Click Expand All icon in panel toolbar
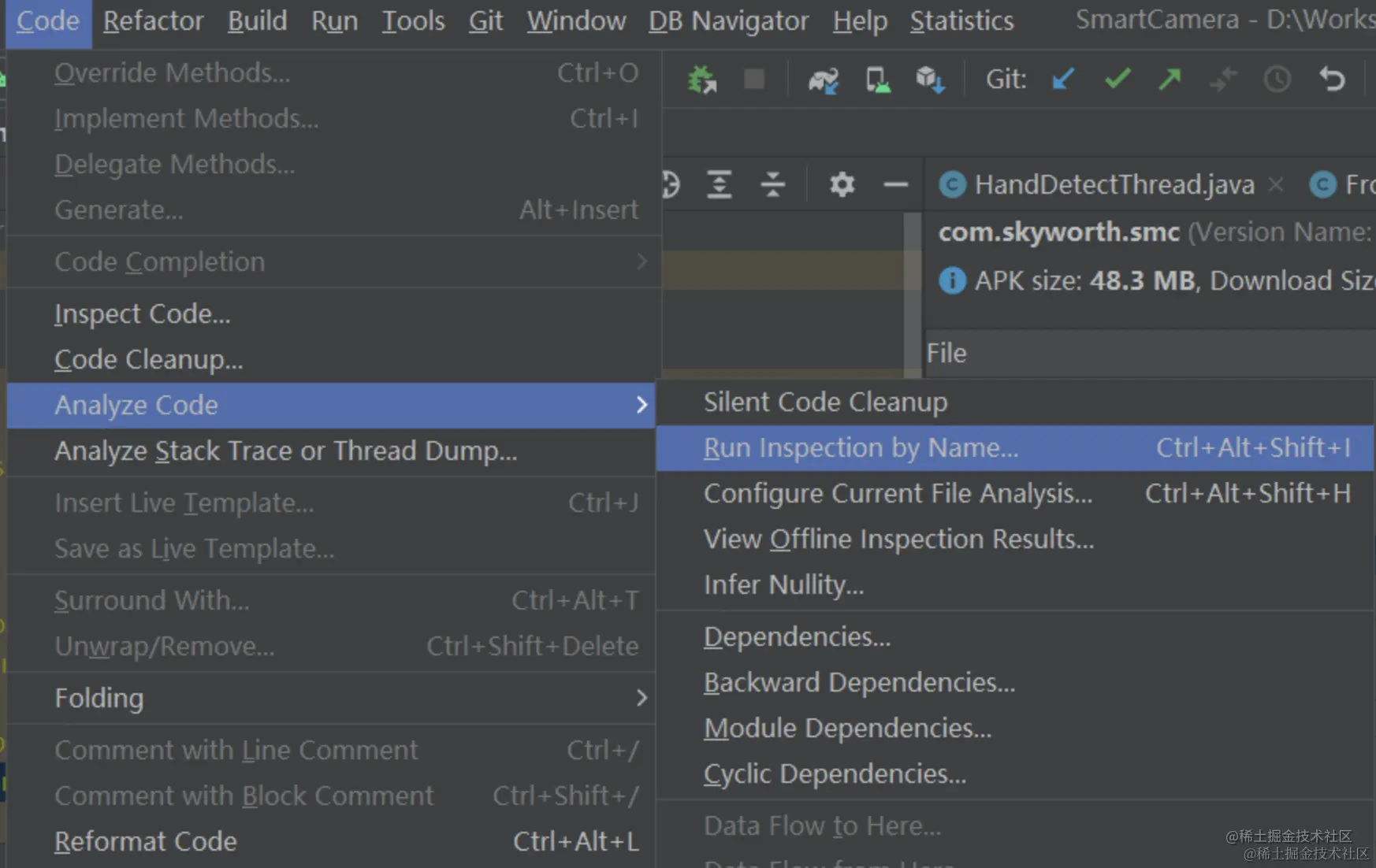This screenshot has height=868, width=1376. point(719,184)
